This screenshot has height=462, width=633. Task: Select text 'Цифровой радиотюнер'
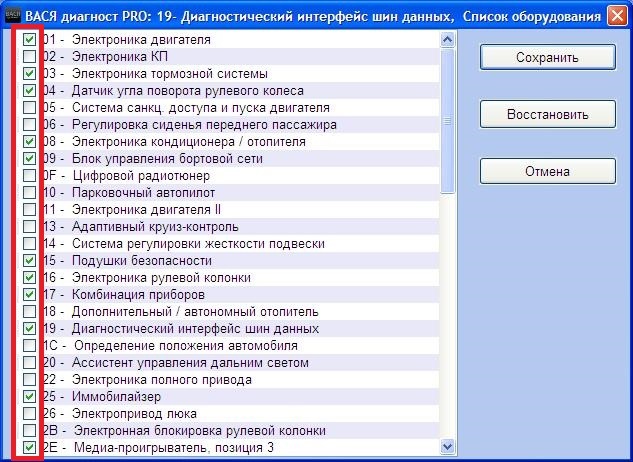pos(141,176)
